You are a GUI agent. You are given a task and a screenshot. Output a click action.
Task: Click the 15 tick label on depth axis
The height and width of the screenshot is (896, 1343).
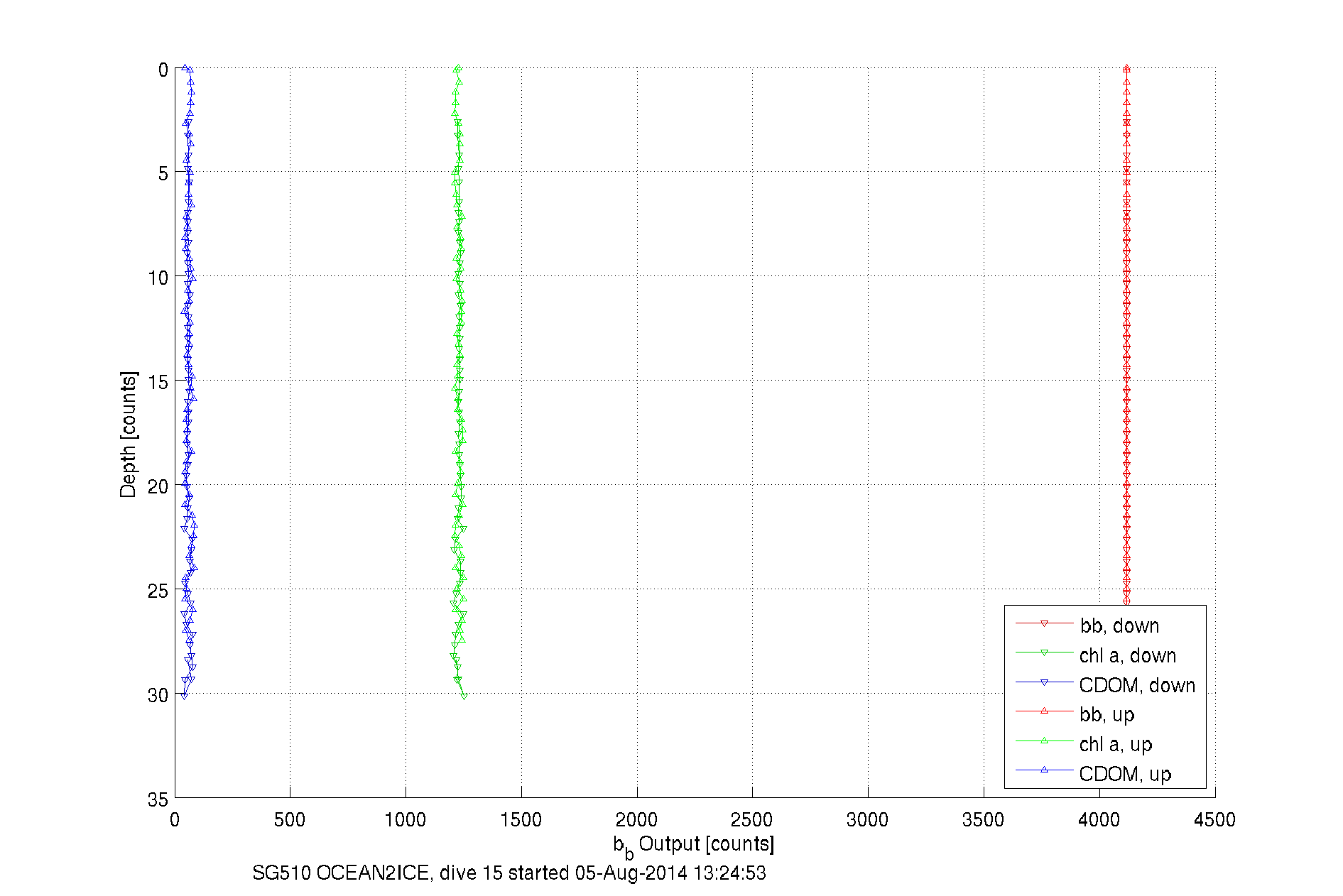[x=158, y=382]
